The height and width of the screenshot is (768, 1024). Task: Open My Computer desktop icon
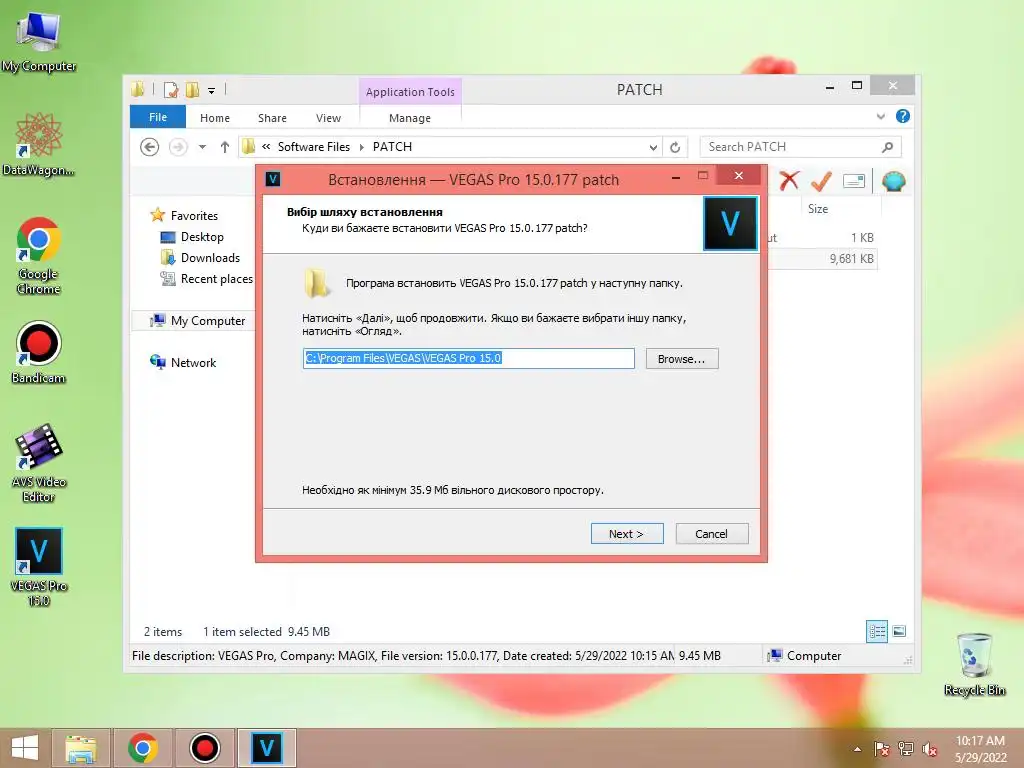click(x=39, y=42)
